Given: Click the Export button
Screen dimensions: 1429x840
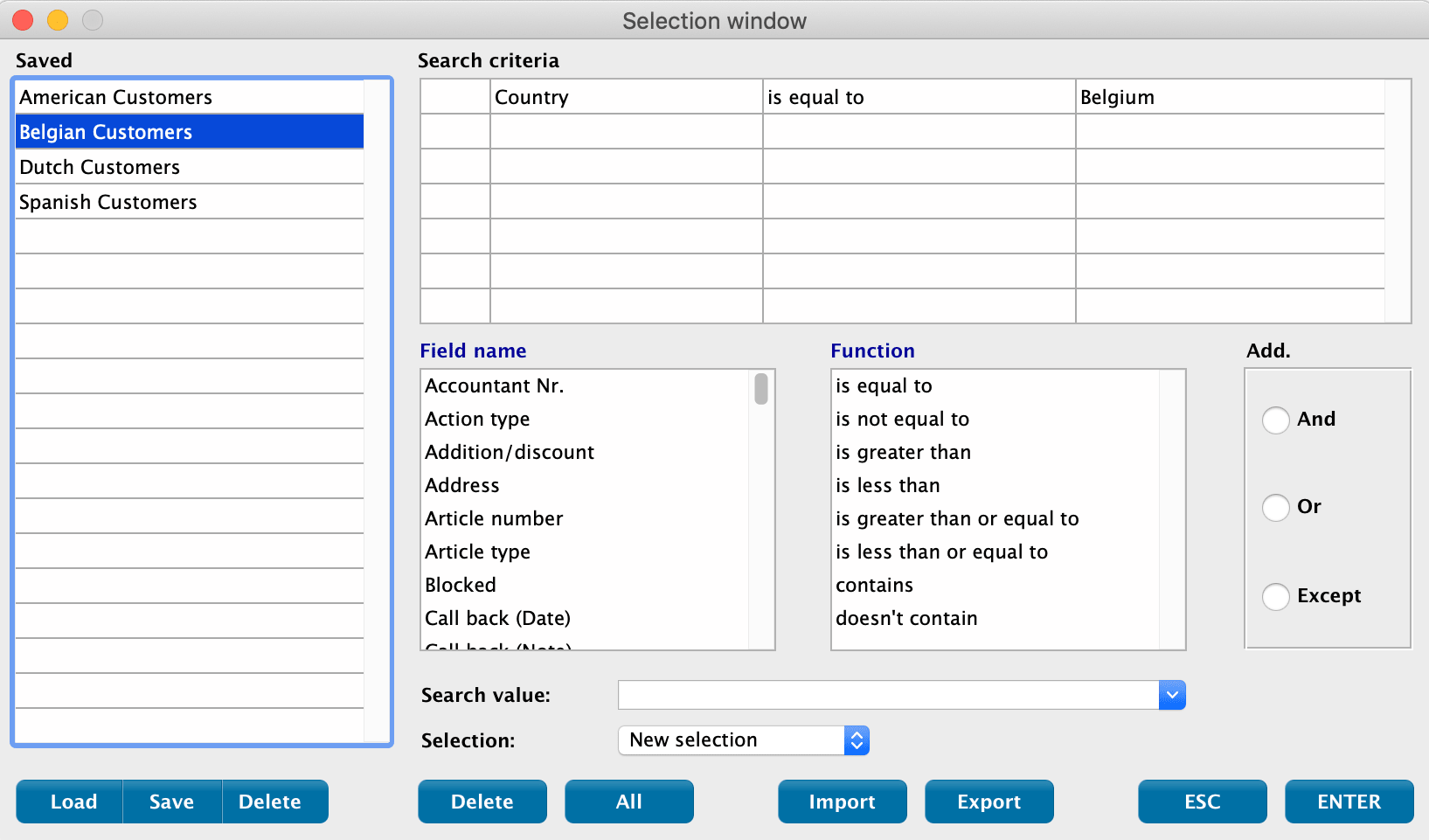Looking at the screenshot, I should (989, 802).
